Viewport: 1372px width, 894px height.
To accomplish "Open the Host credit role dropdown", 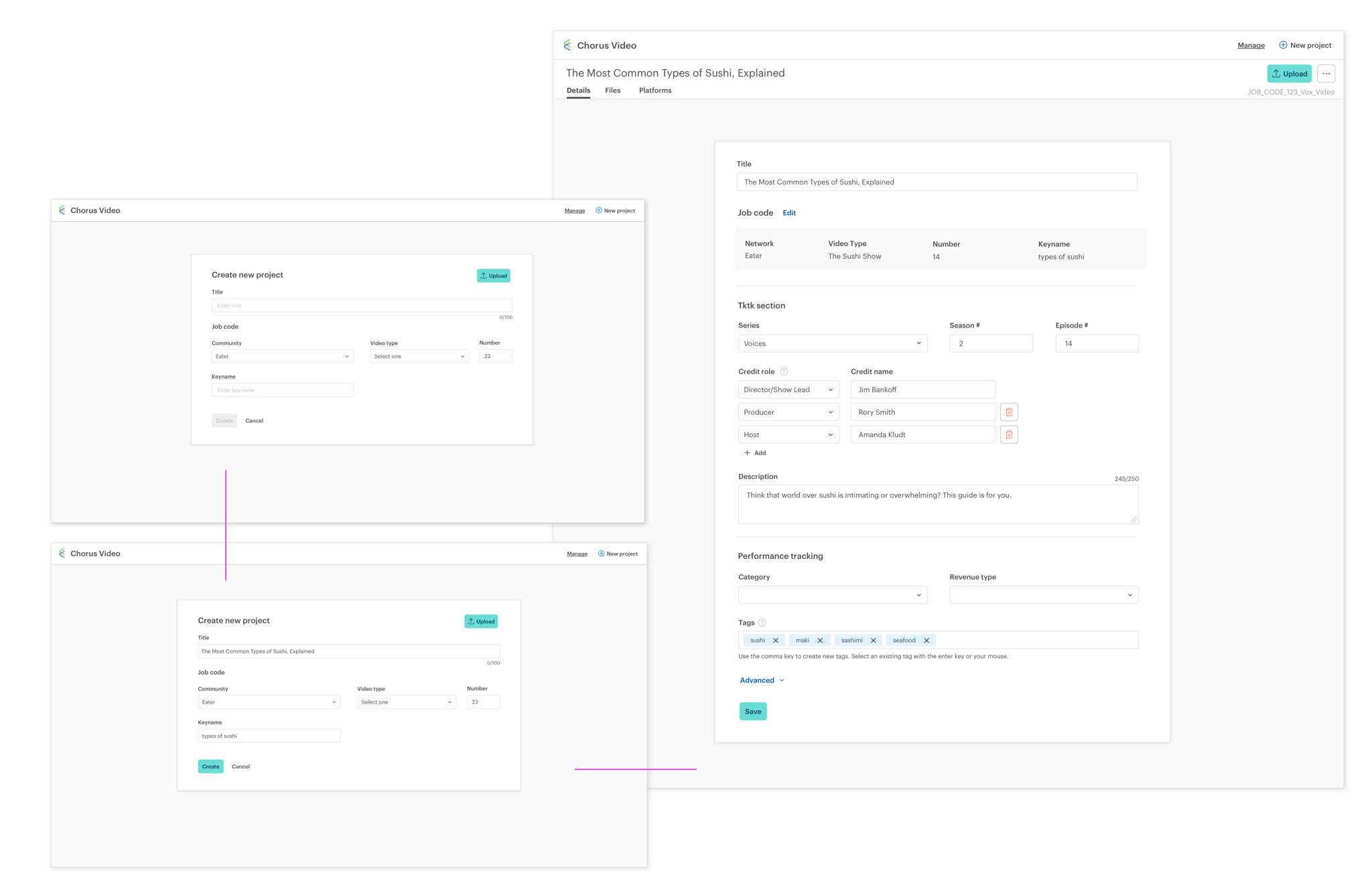I will [788, 435].
